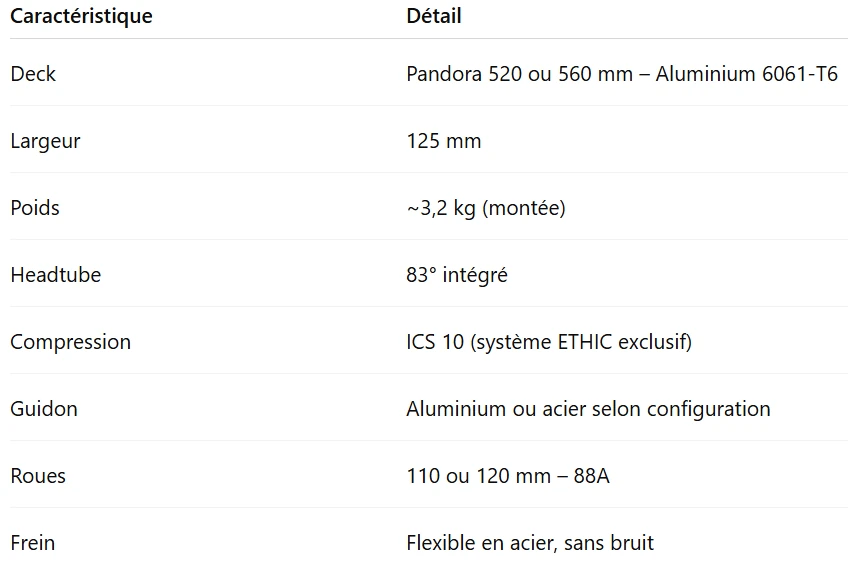Image resolution: width=848 pixels, height=572 pixels.
Task: Click the Aluminium 6061-T6 text
Action: (747, 74)
